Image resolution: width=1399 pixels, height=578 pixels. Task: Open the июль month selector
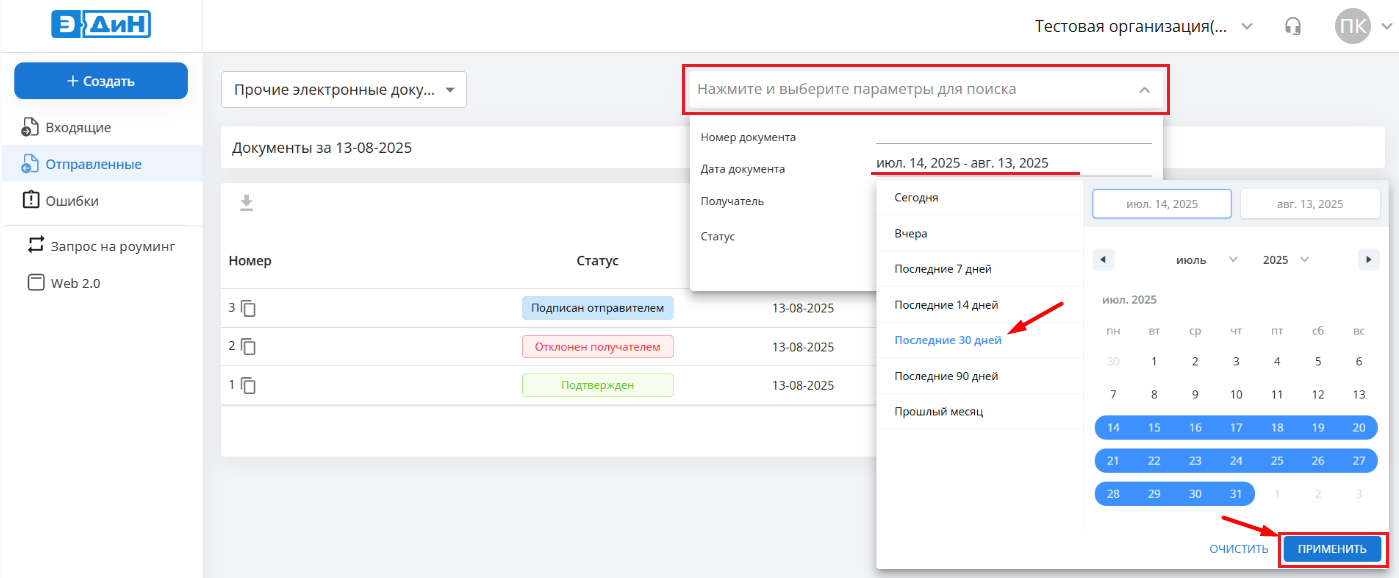click(1206, 260)
